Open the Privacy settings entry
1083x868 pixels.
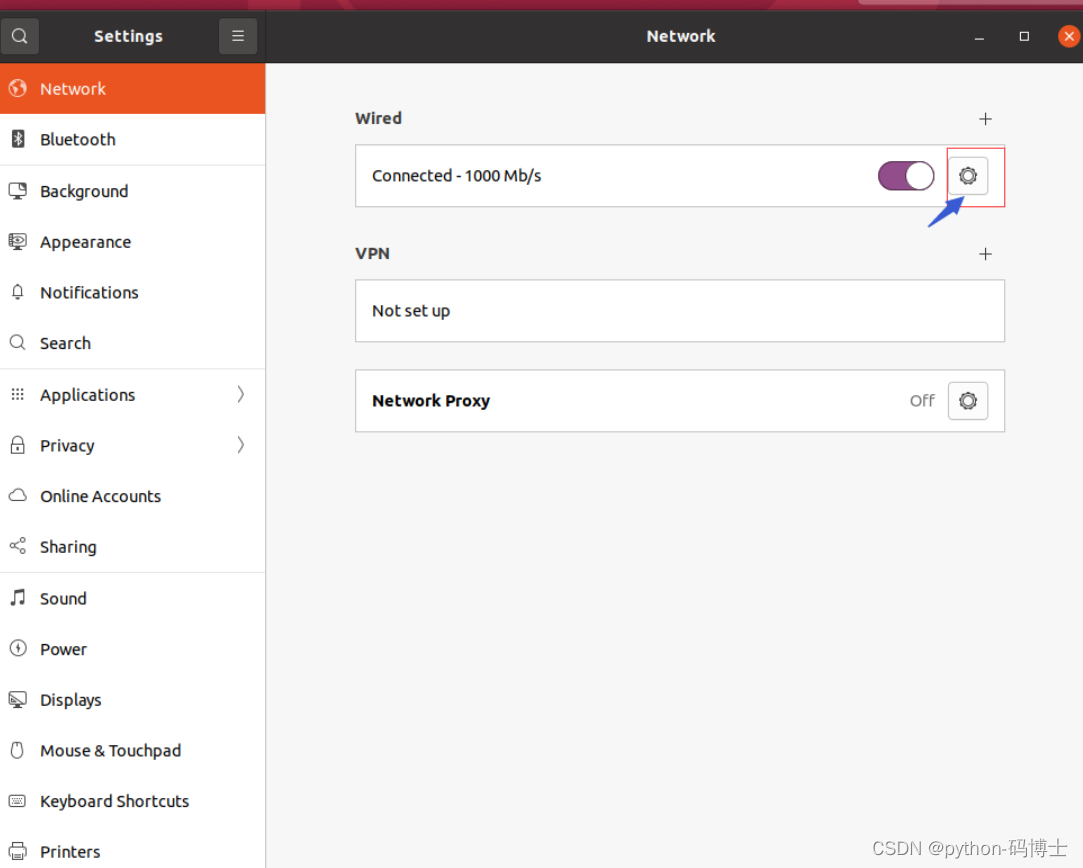click(x=133, y=445)
